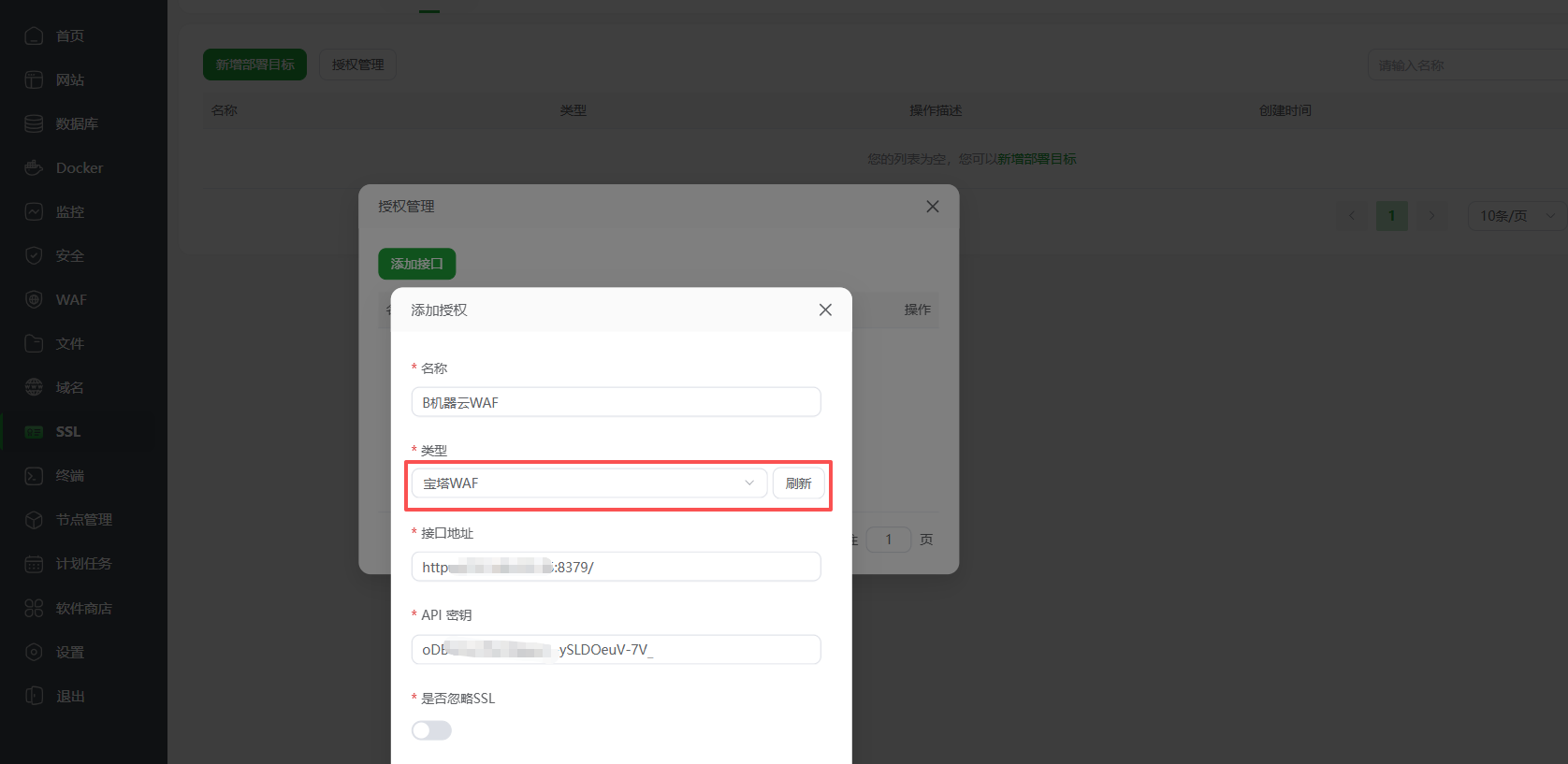Open 软件商店 menu item

click(84, 608)
